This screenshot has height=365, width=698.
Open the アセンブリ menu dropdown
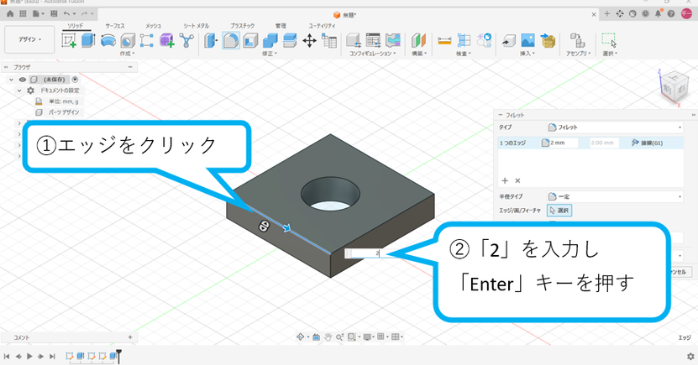click(x=578, y=53)
